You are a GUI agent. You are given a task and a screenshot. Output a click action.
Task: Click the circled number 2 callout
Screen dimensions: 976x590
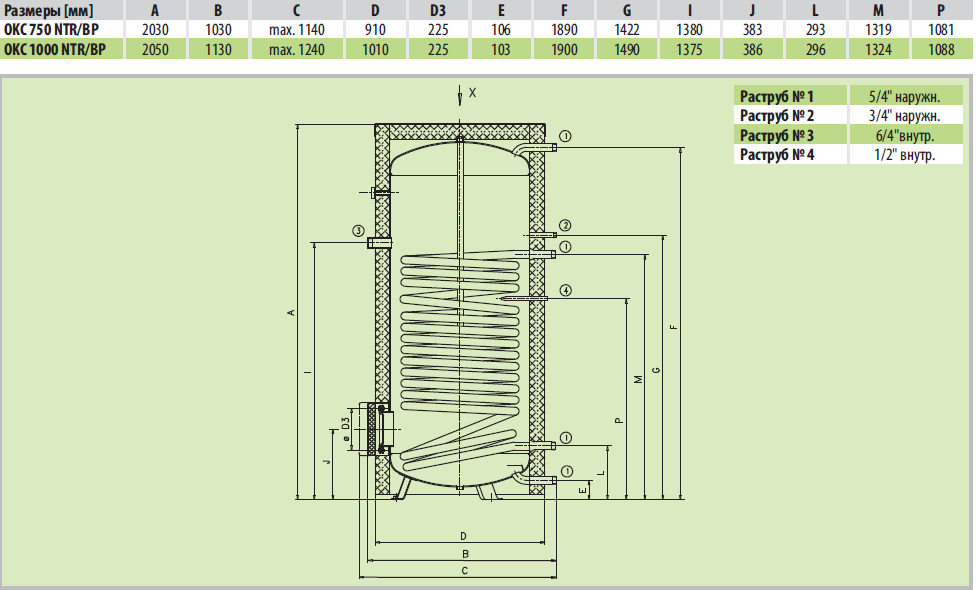(x=565, y=225)
